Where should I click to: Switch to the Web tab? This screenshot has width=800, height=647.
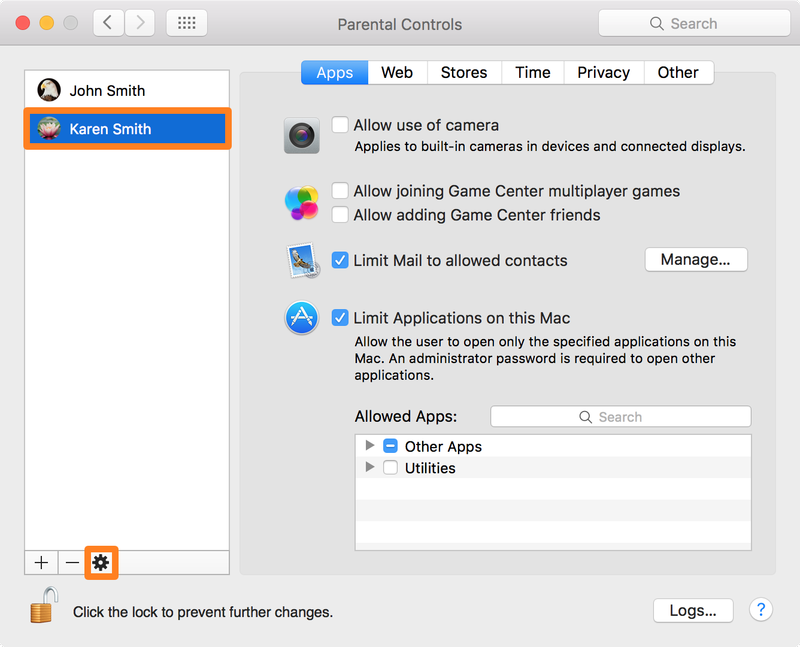tap(397, 72)
